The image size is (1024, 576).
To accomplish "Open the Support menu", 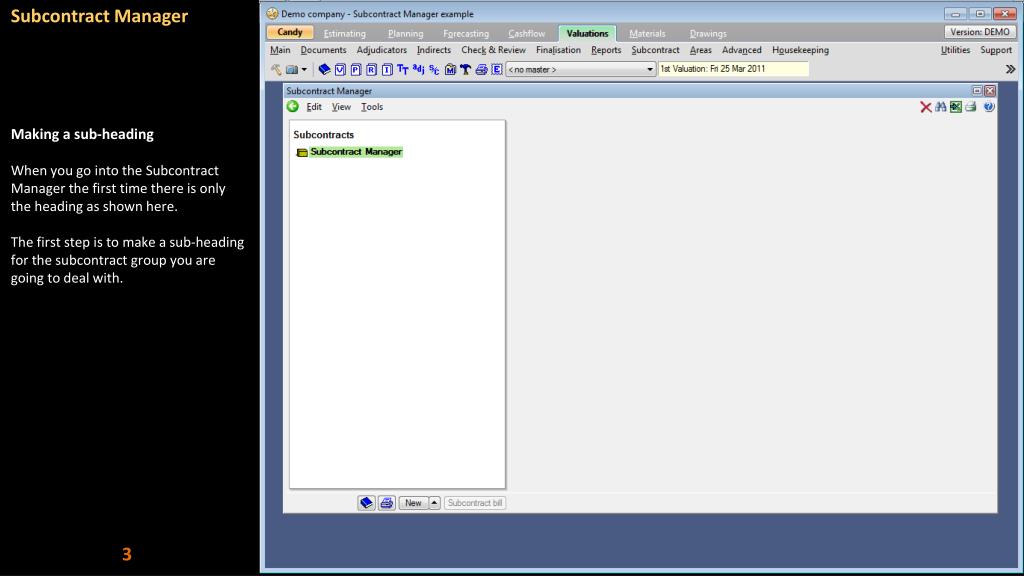I will (996, 50).
